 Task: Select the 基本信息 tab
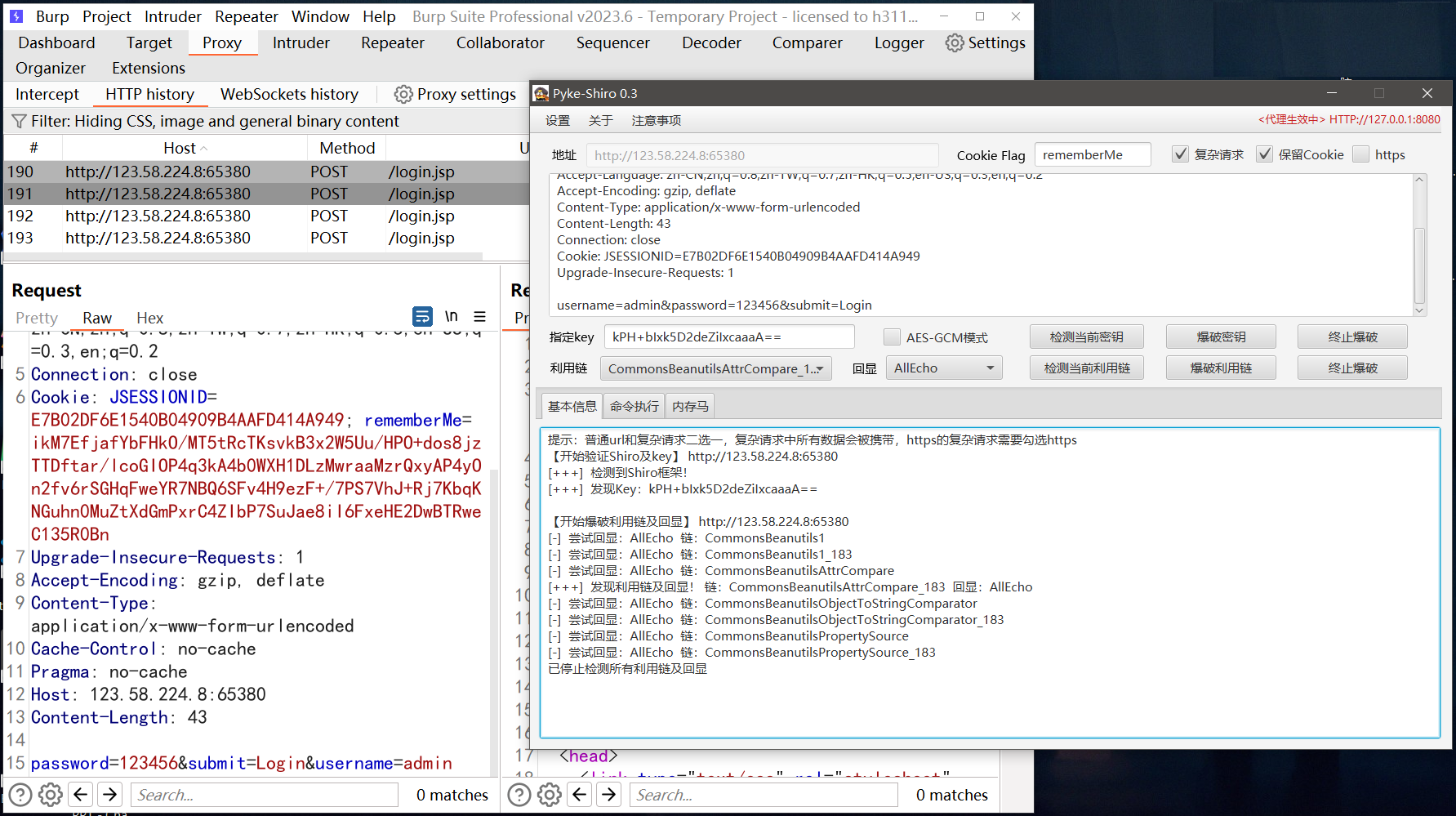(572, 406)
